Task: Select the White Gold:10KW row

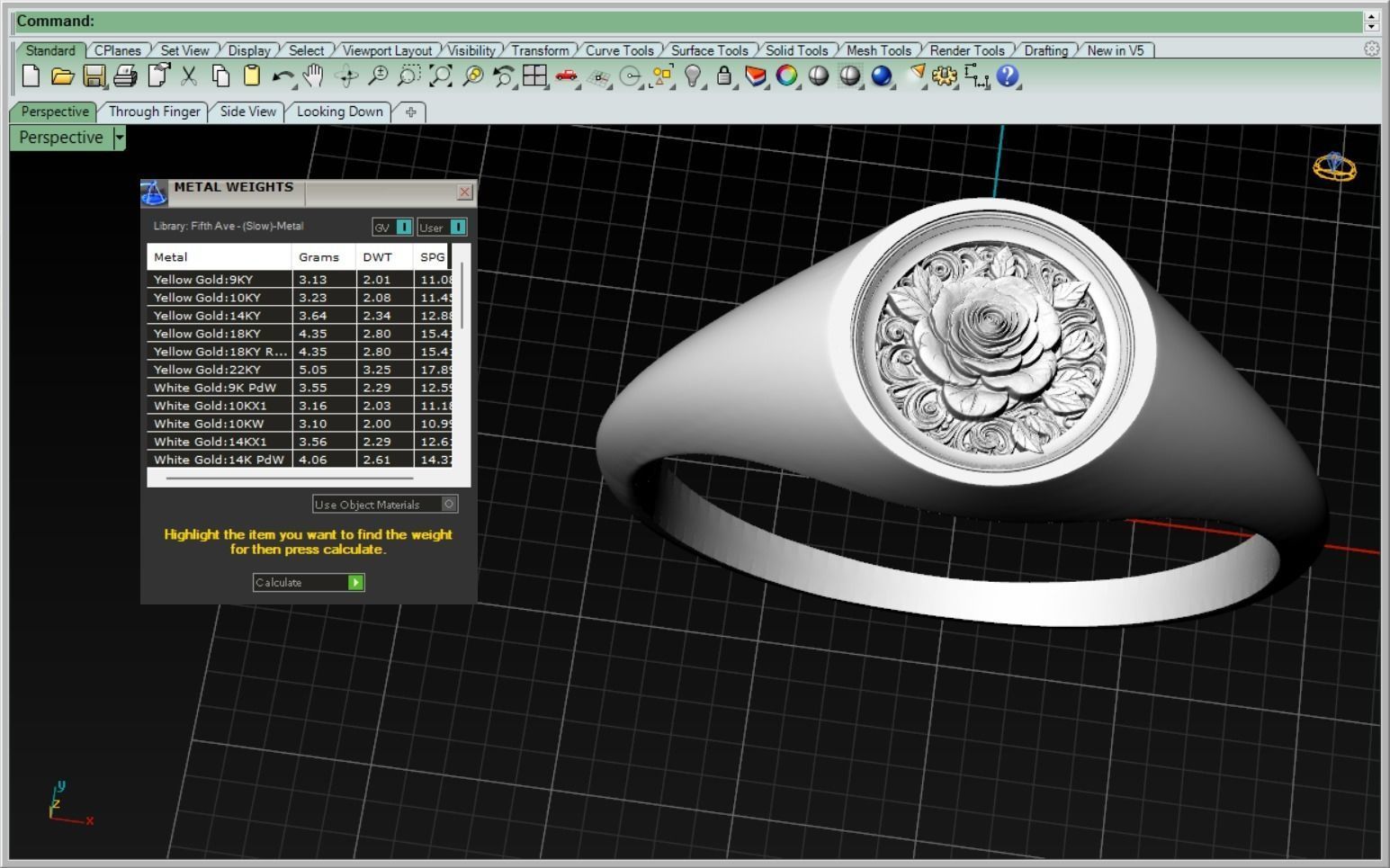Action: coord(300,424)
